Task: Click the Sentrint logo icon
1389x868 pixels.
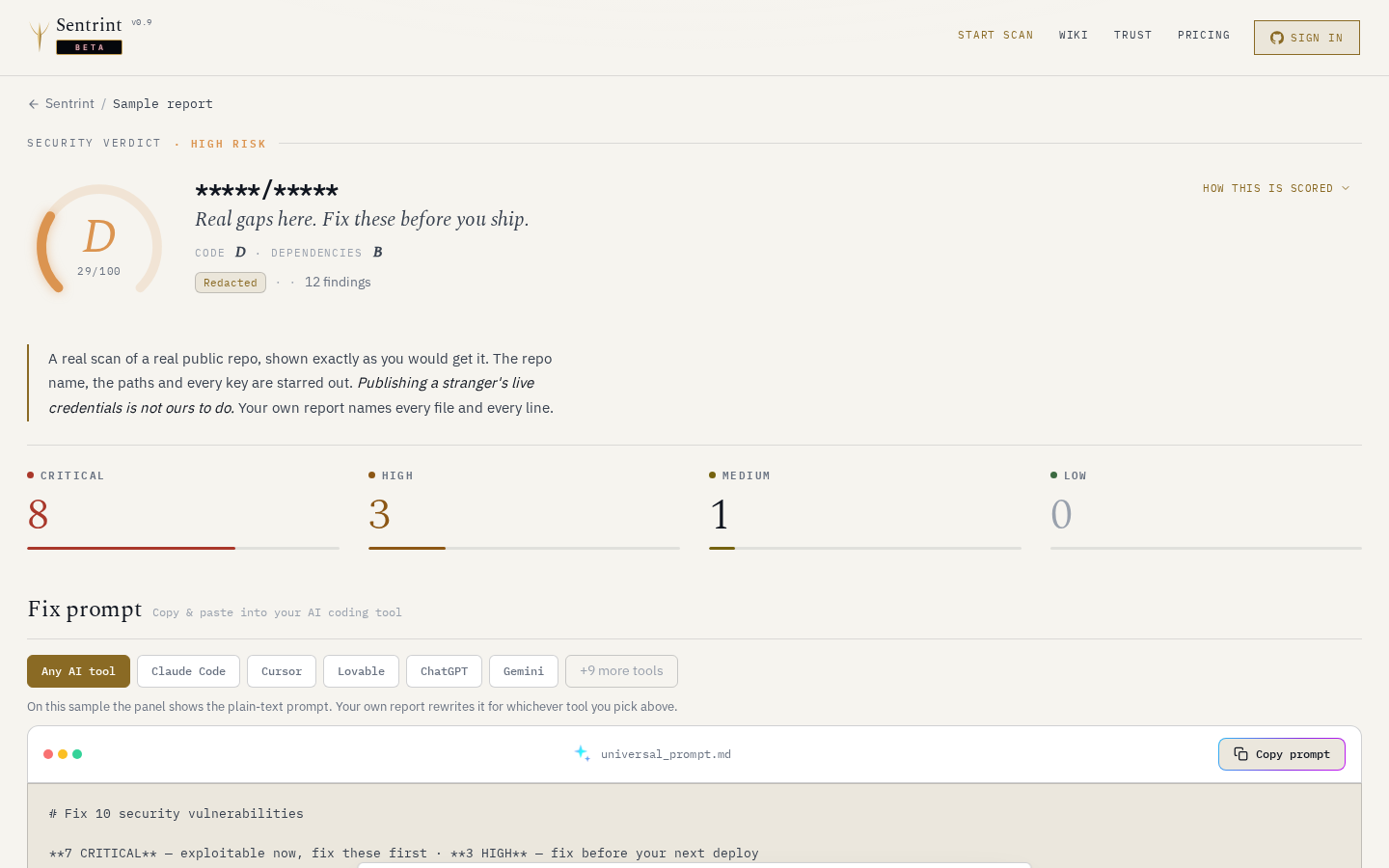Action: coord(39,36)
